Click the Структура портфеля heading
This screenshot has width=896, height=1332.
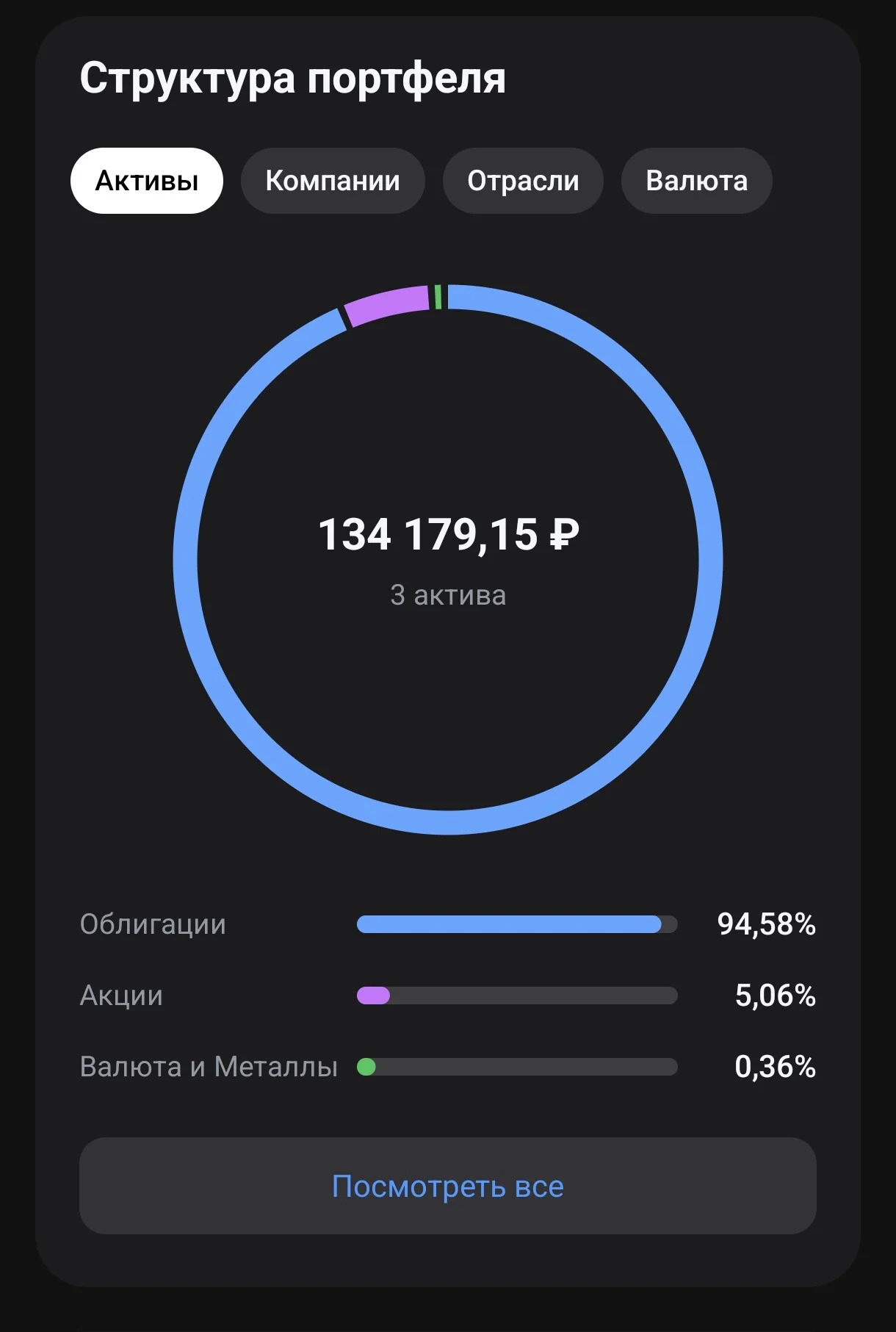(x=292, y=79)
